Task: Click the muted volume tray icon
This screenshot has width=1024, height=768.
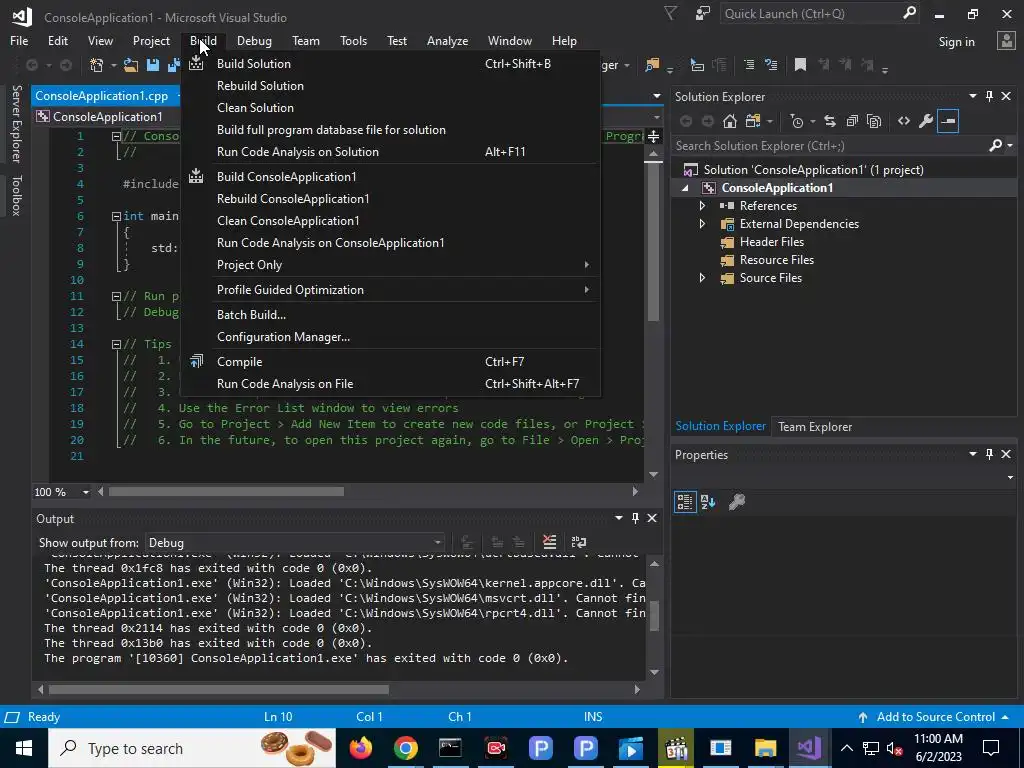Action: (895, 749)
